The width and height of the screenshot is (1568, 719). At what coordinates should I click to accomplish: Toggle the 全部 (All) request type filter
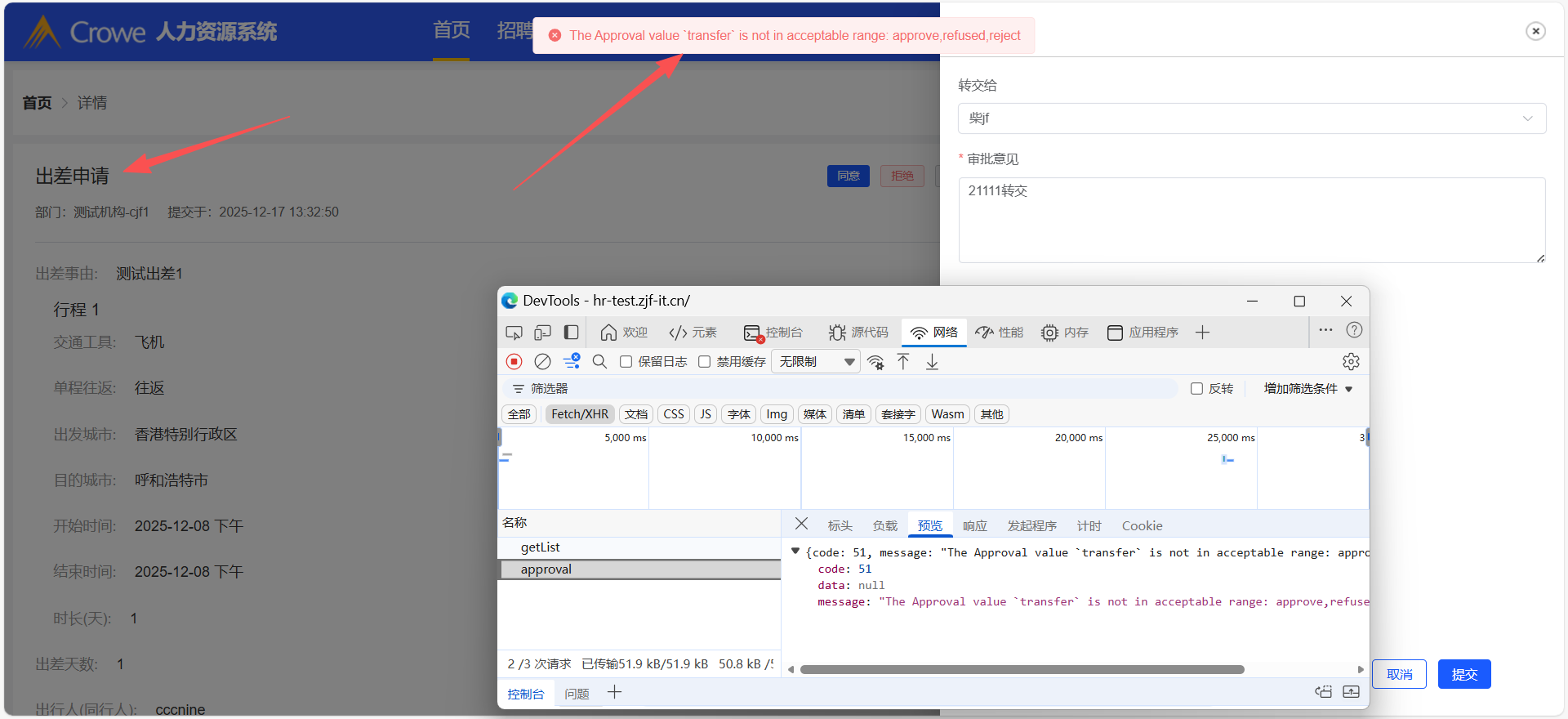519,414
